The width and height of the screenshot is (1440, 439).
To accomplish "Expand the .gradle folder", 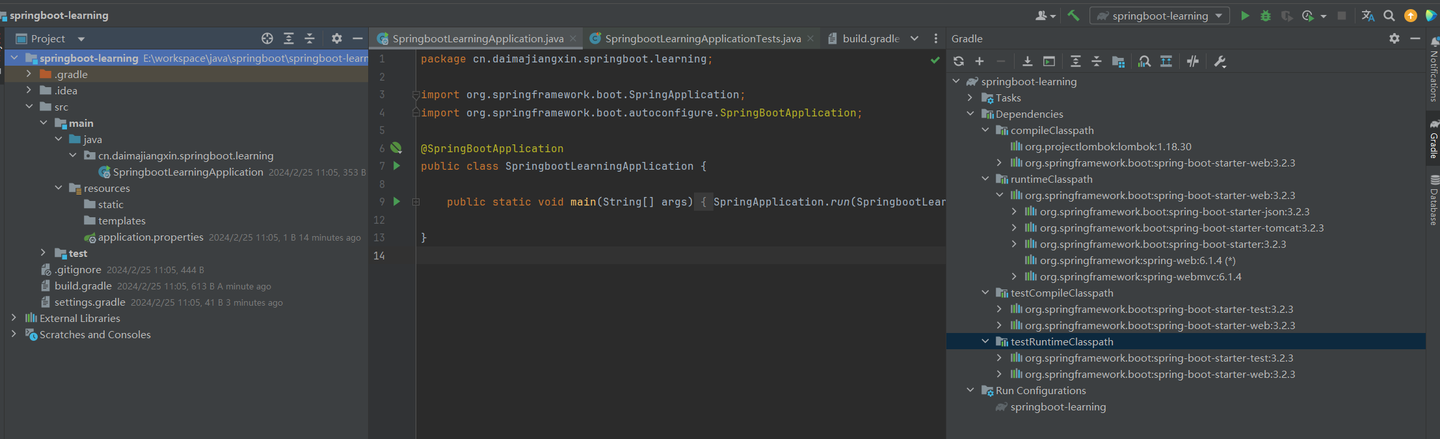I will coord(29,74).
